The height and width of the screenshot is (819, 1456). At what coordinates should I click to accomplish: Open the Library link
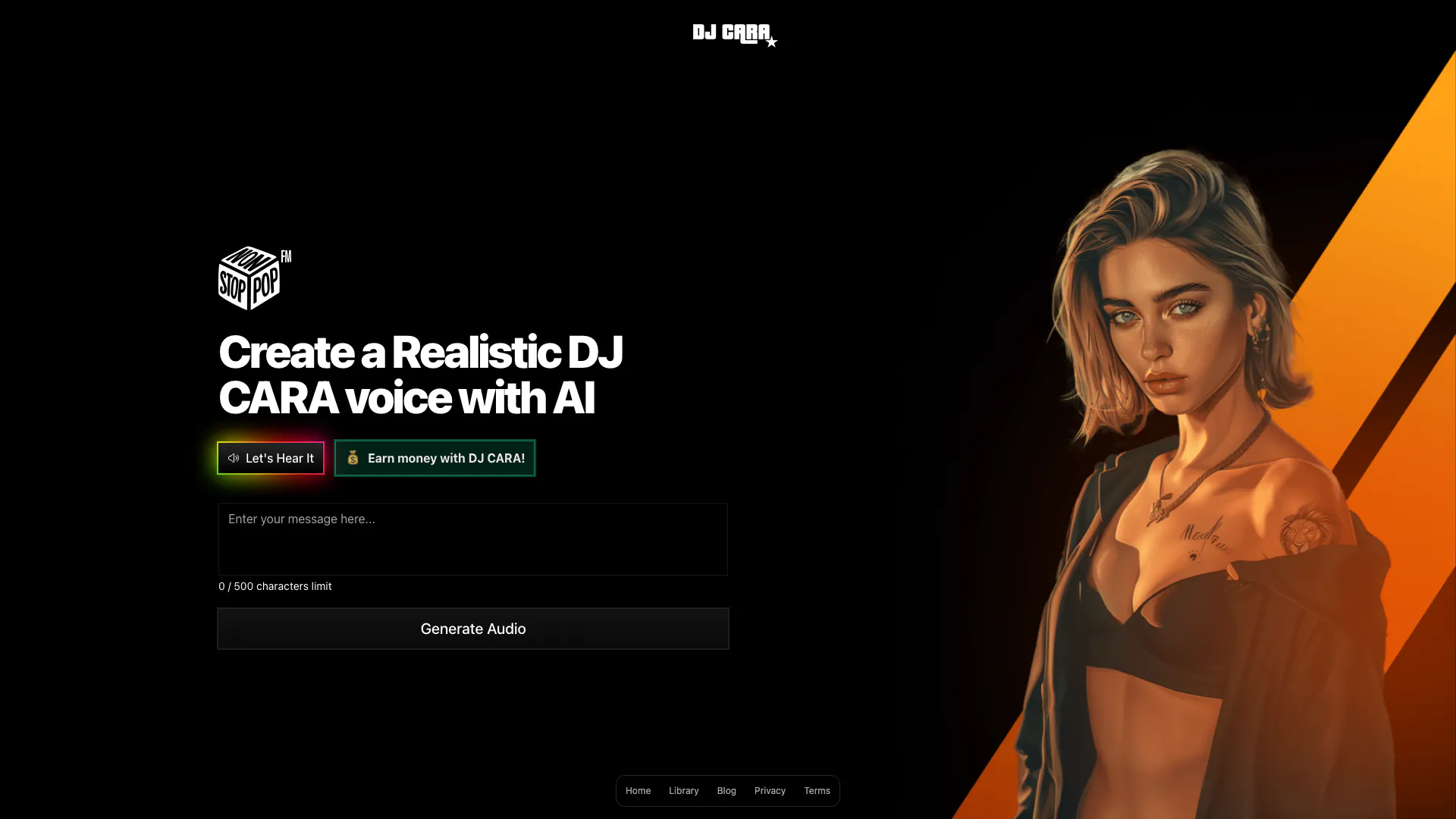coord(684,791)
